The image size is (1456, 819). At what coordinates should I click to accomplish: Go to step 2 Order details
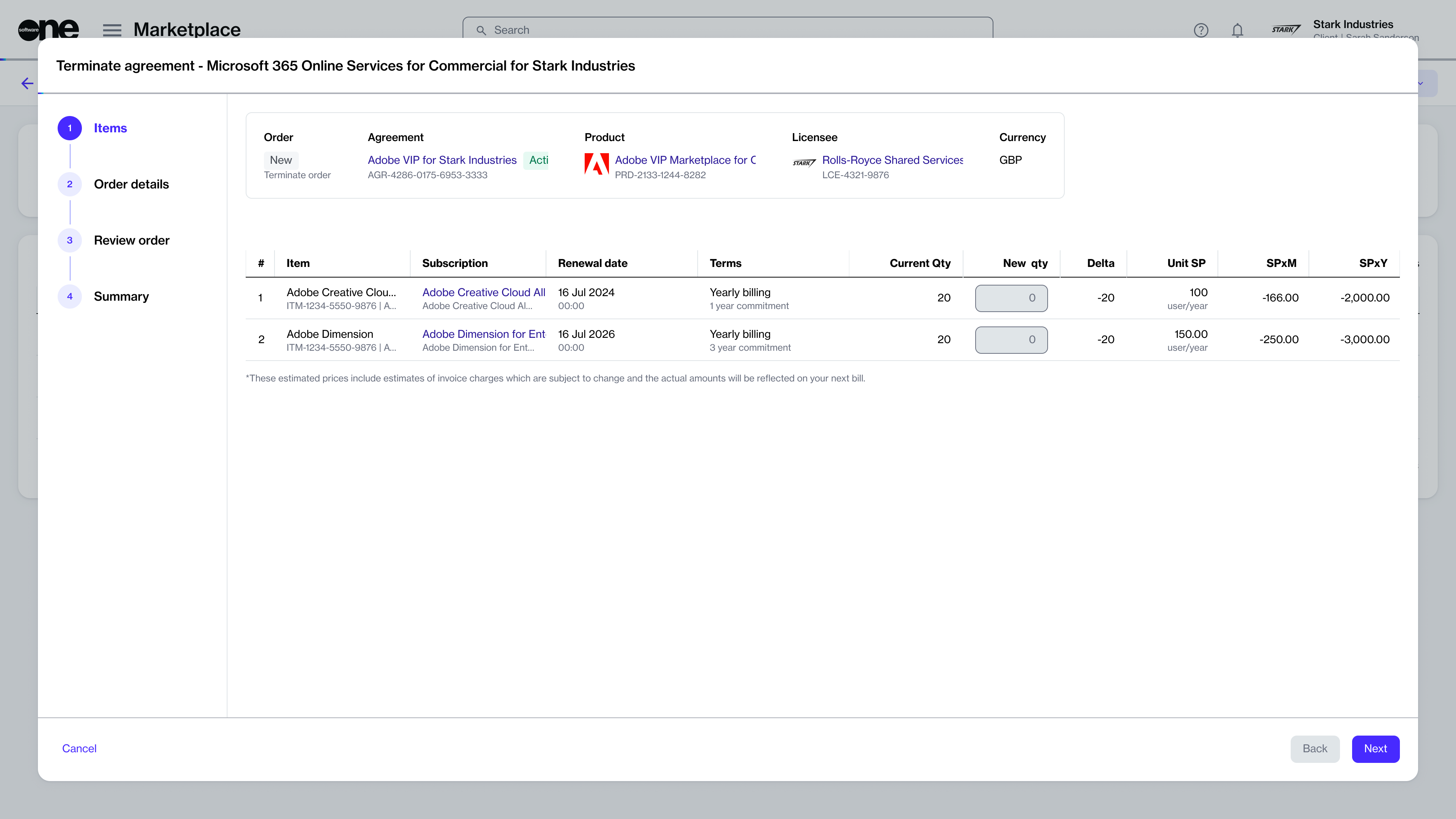[131, 184]
